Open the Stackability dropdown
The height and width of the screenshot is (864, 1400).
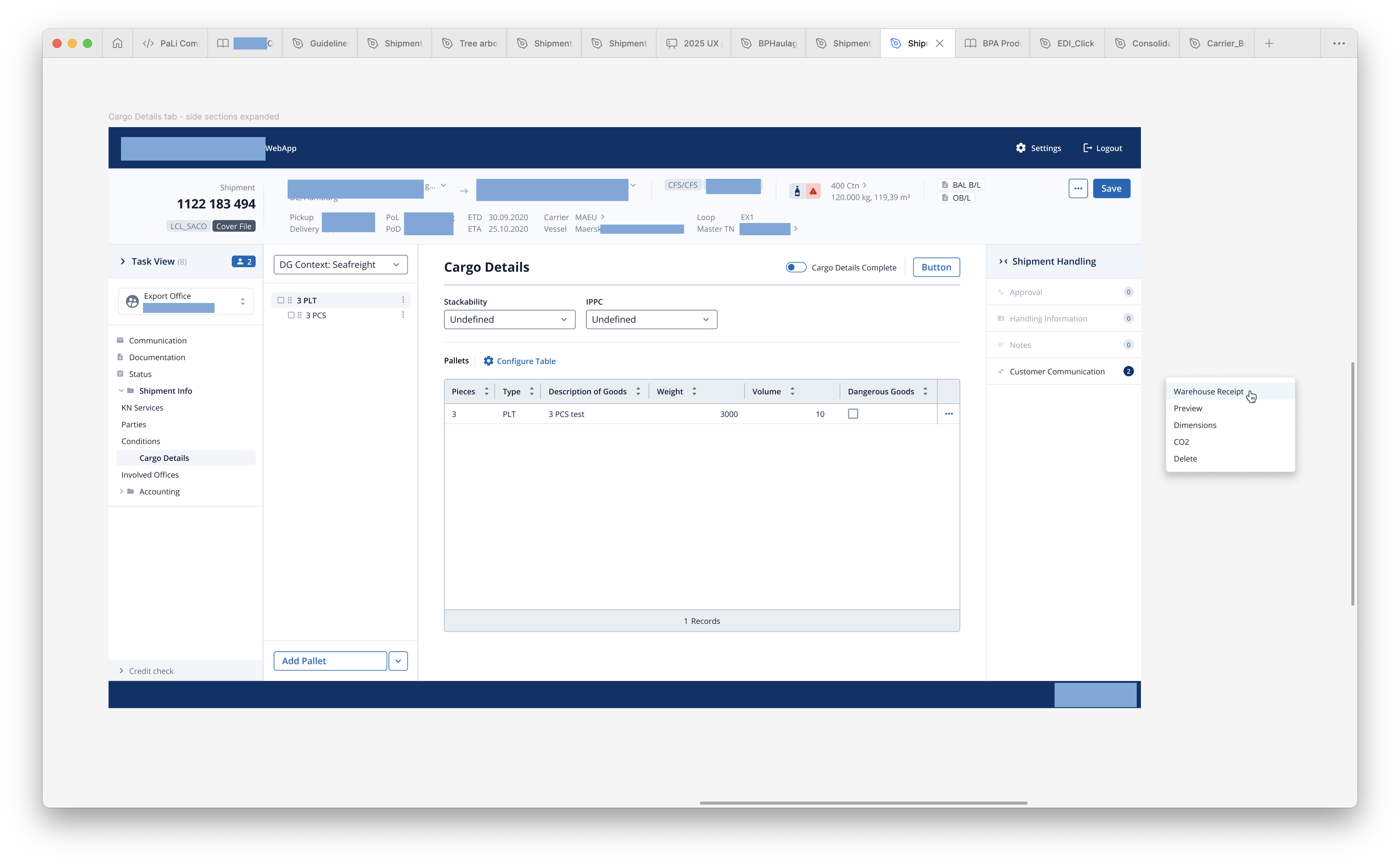tap(509, 319)
